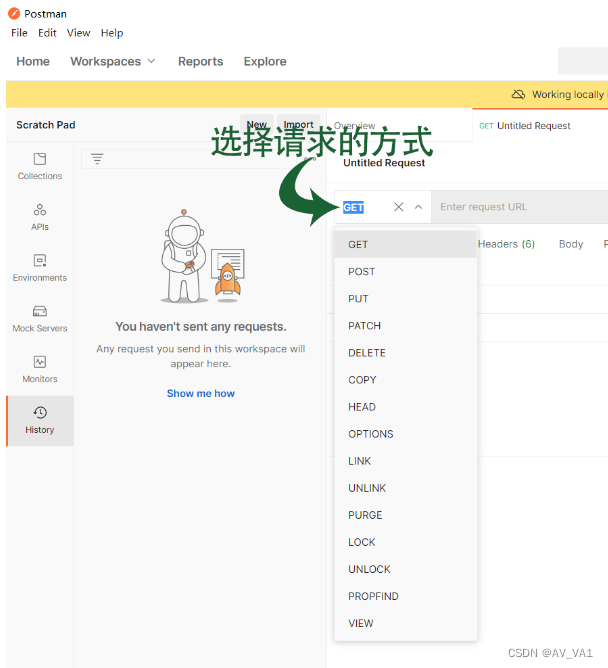Viewport: 608px width, 668px height.
Task: Collapse the method dropdown chevron
Action: (418, 207)
